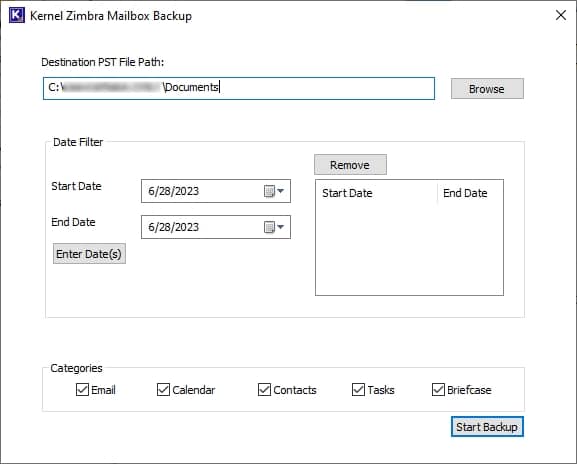
Task: Click the Start Backup button
Action: point(487,427)
